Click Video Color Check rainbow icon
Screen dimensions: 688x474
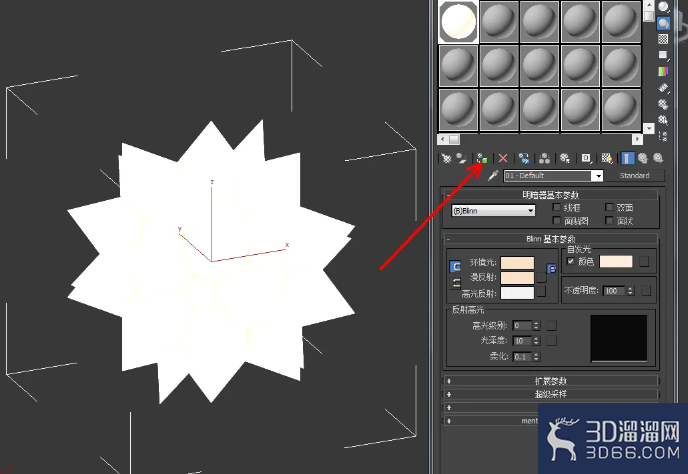pyautogui.click(x=663, y=72)
